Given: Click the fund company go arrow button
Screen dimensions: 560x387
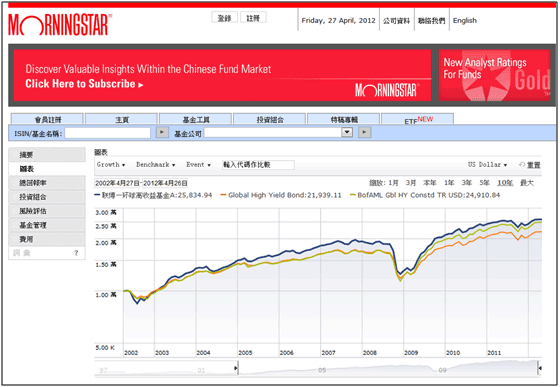Looking at the screenshot, I should [x=364, y=132].
